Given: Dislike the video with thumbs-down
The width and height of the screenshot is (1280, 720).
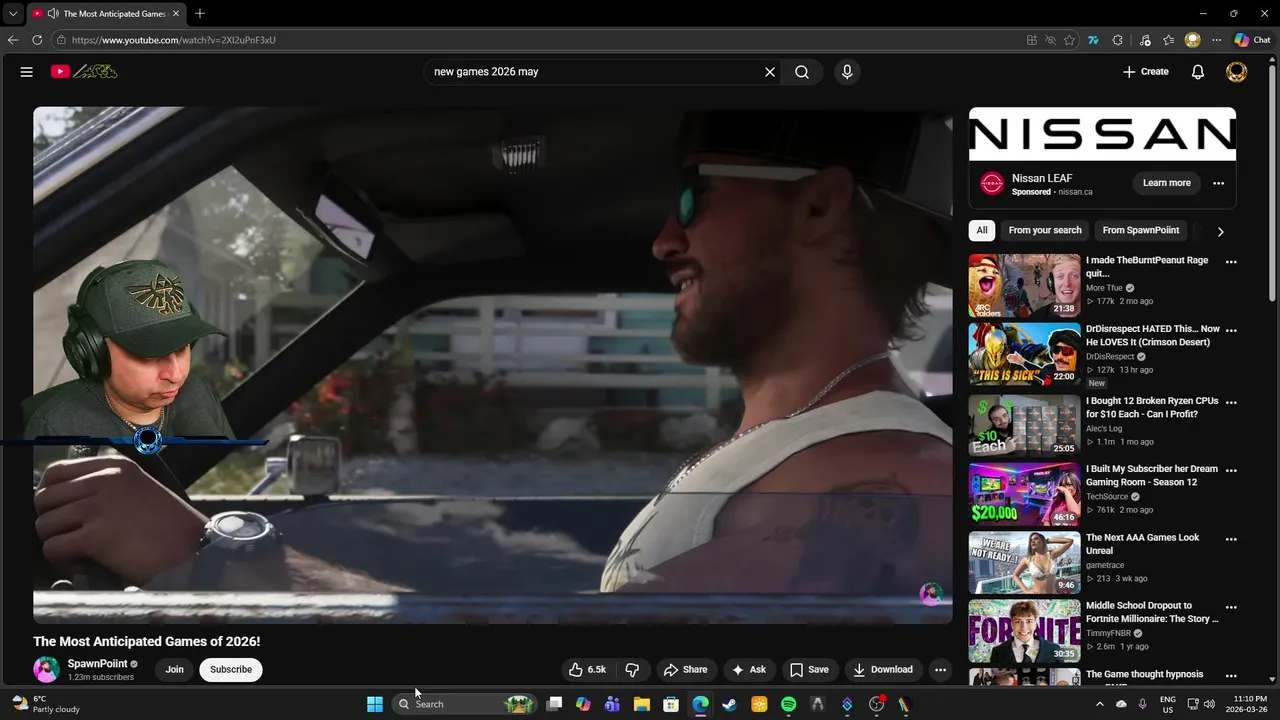Looking at the screenshot, I should pyautogui.click(x=632, y=670).
